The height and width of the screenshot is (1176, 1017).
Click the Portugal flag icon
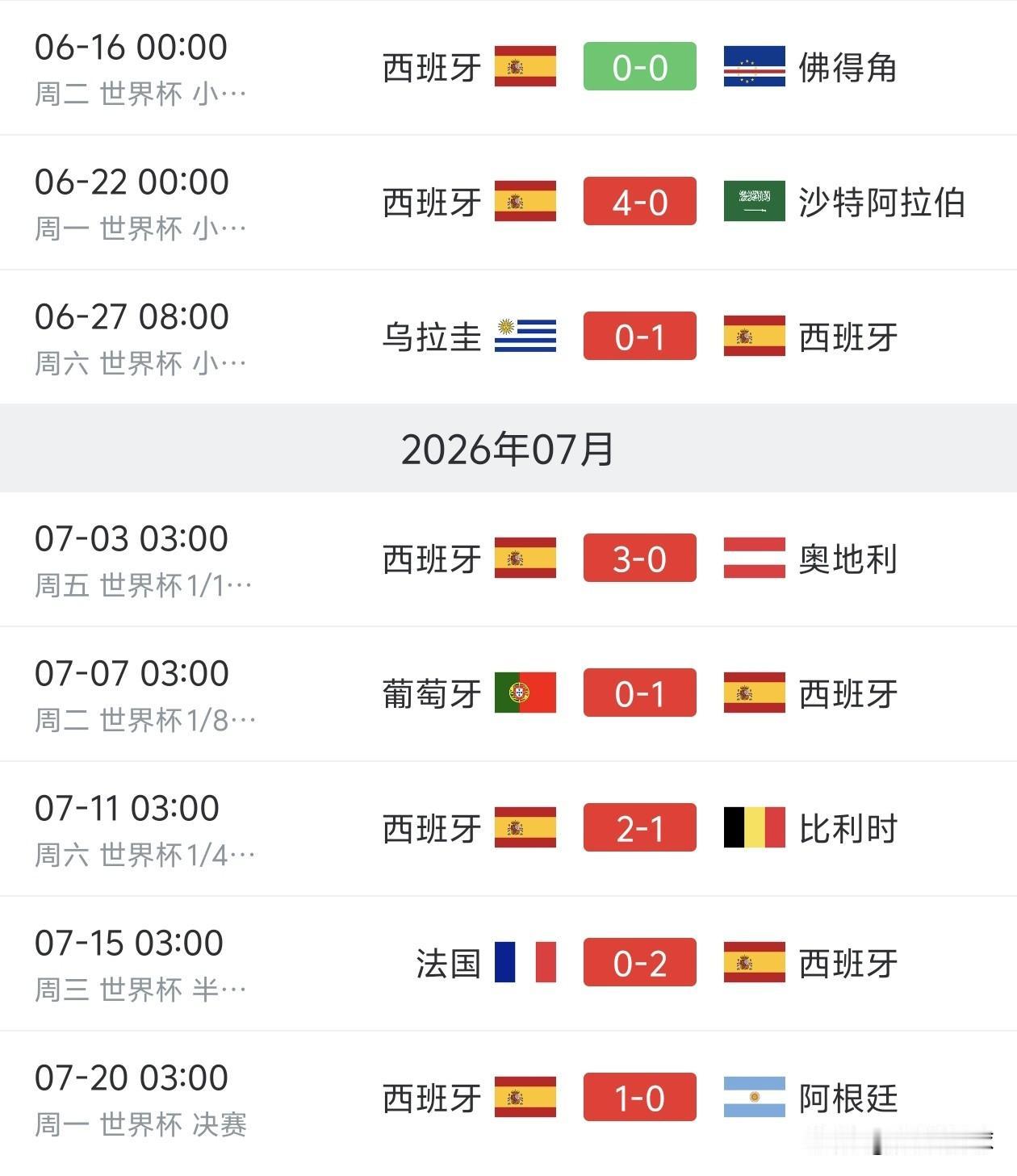point(525,693)
